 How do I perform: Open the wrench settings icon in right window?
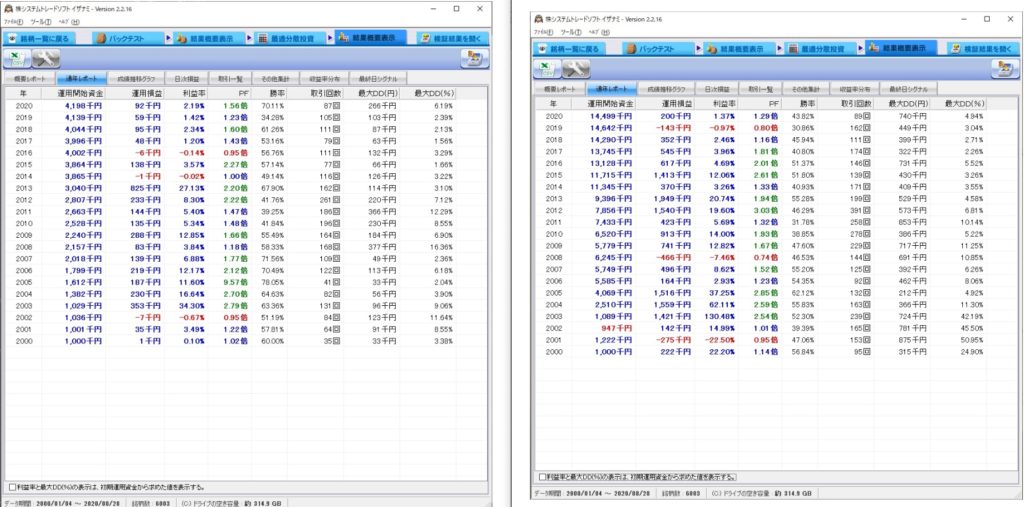coord(575,68)
